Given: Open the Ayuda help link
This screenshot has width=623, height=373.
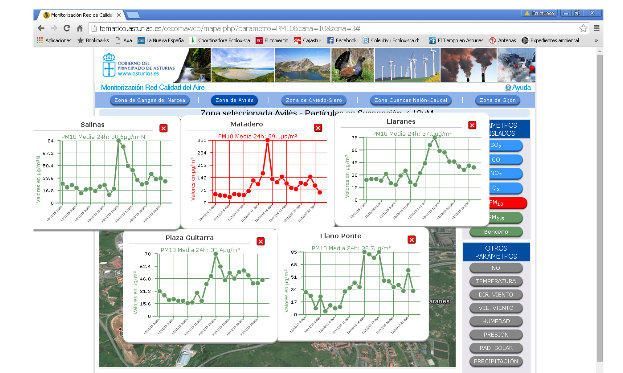Looking at the screenshot, I should click(518, 87).
